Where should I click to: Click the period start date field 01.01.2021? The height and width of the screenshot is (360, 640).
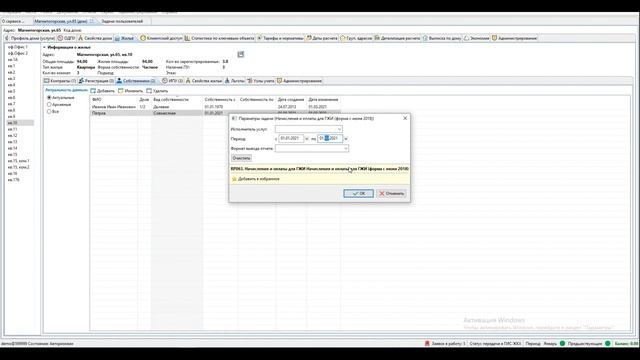tap(291, 139)
